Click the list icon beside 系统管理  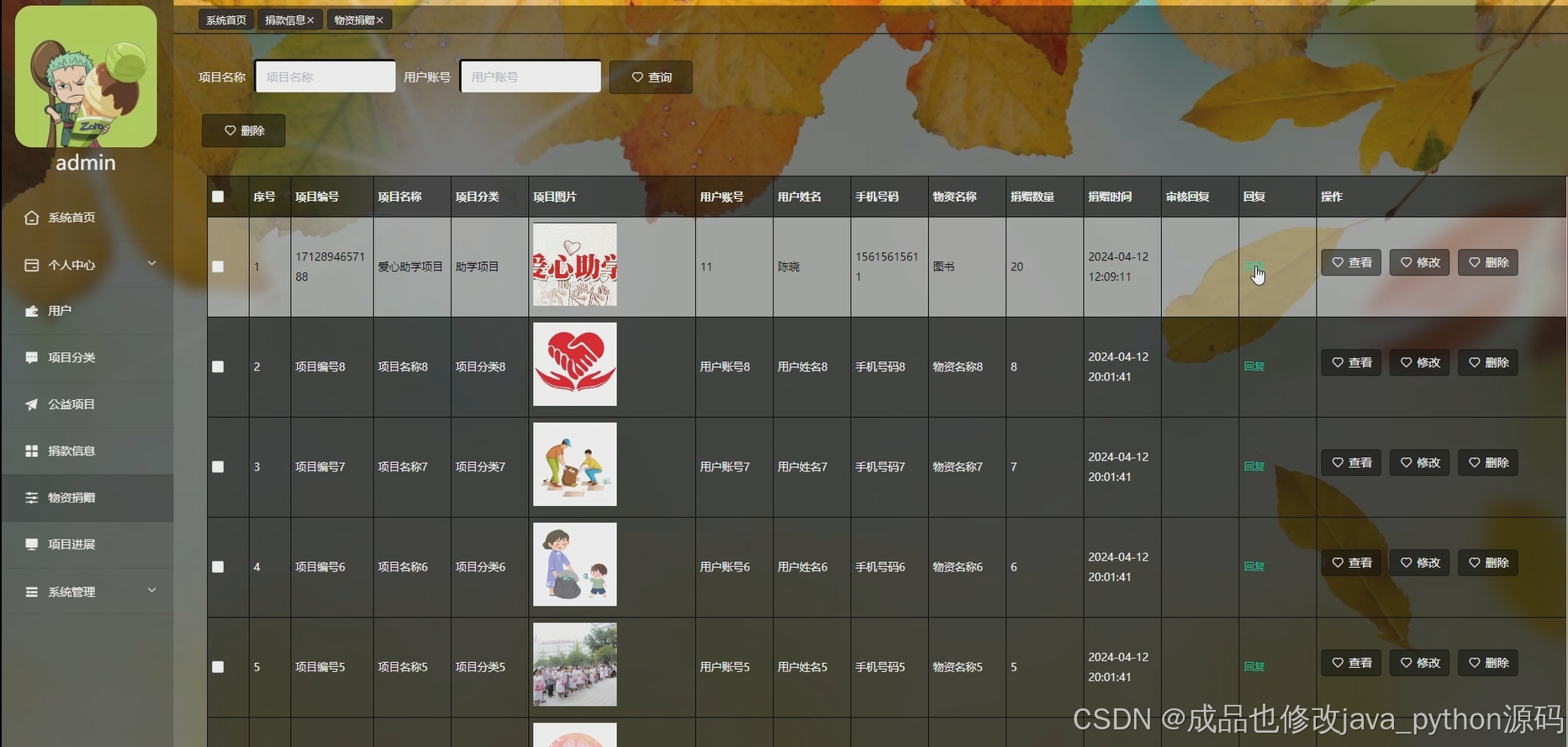click(x=32, y=592)
